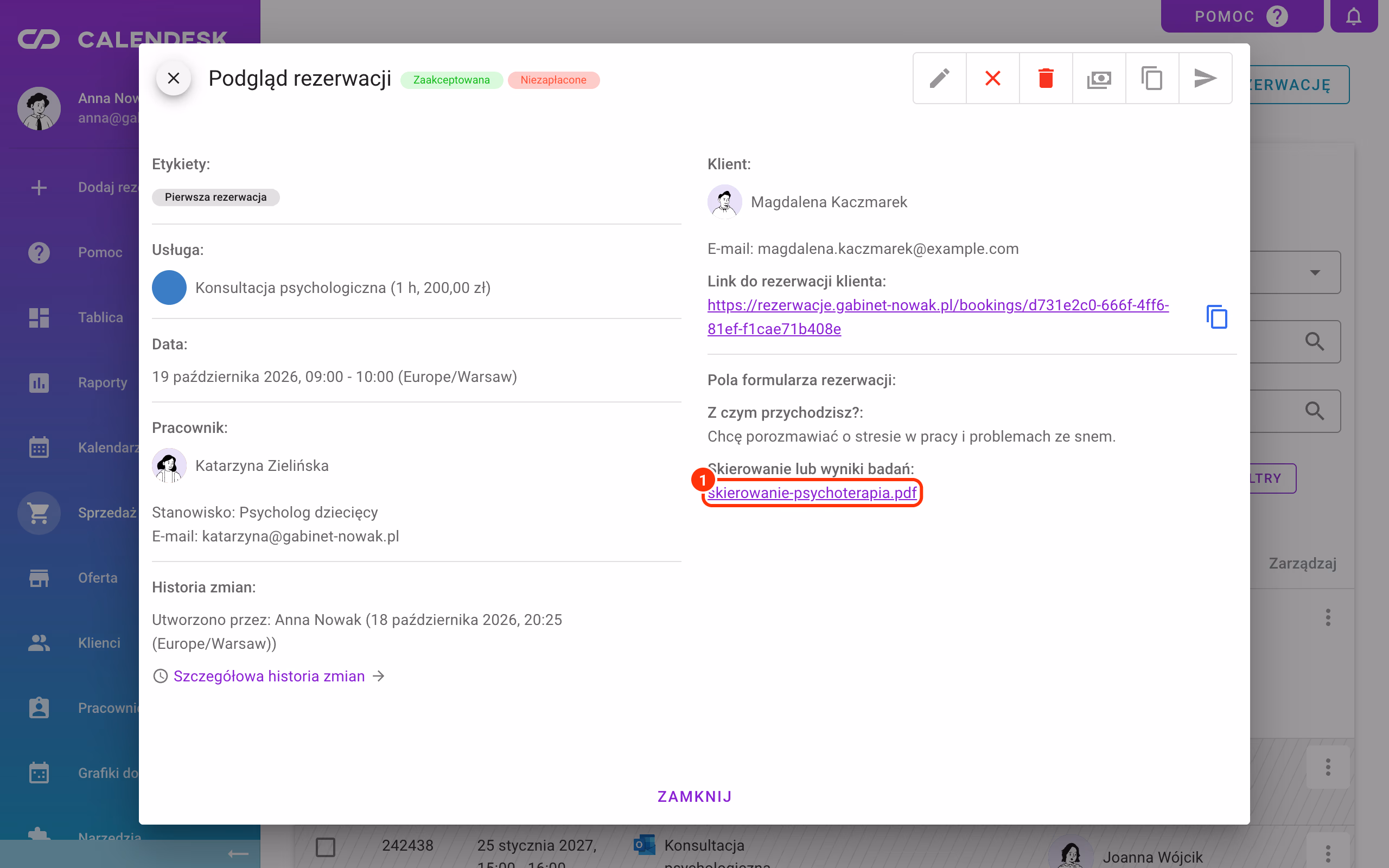The image size is (1389, 868).
Task: Click the Kalendarz calendar icon in the sidebar
Action: click(x=39, y=448)
